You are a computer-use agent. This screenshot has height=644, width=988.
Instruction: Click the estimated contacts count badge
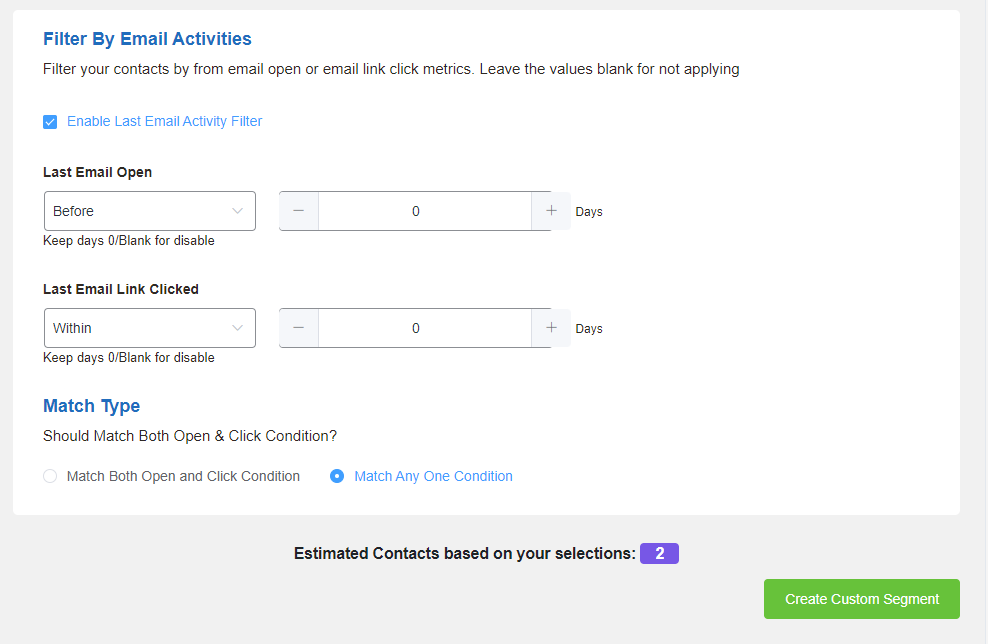(659, 554)
